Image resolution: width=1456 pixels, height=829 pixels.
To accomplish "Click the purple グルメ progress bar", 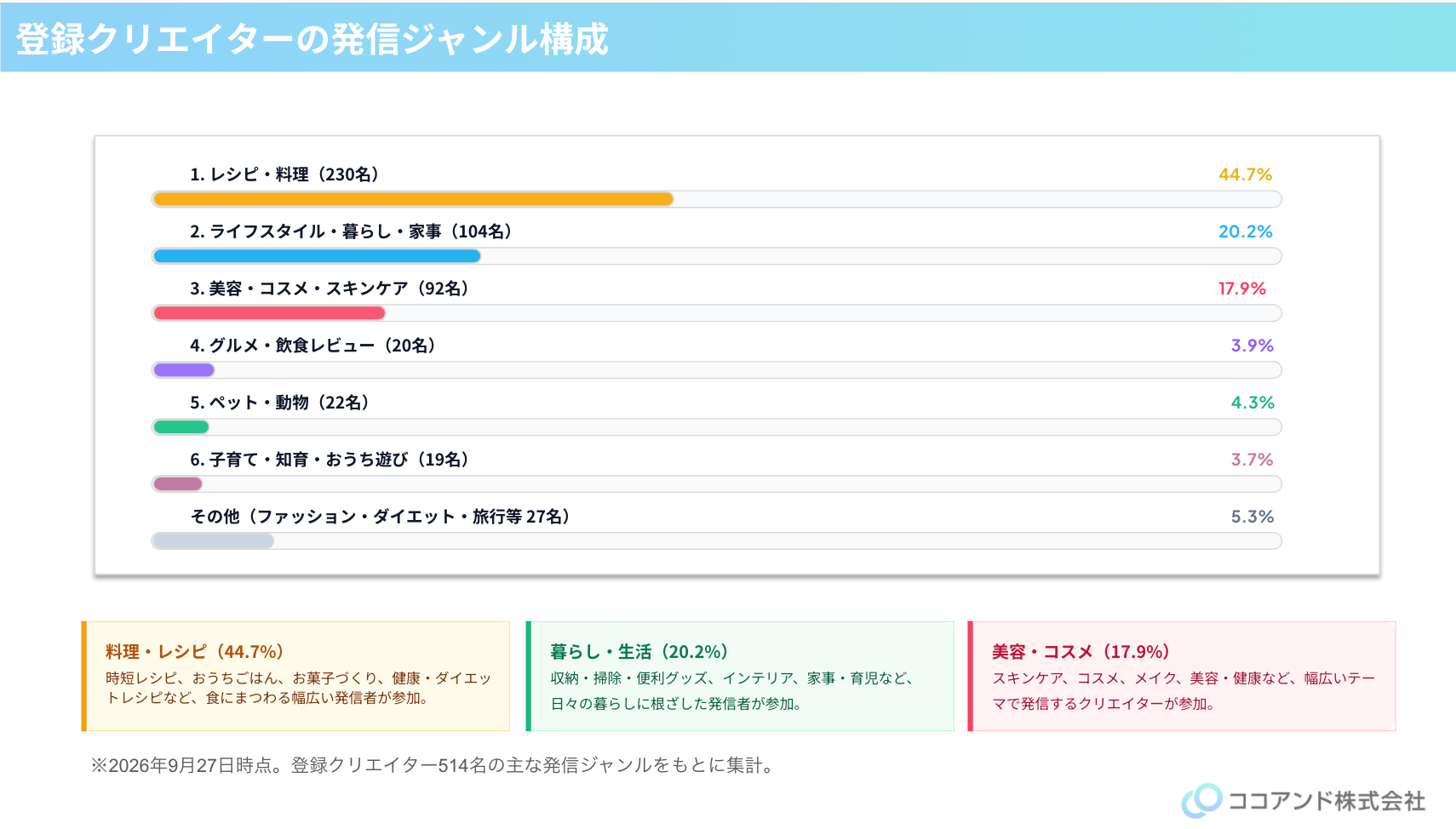I will (x=183, y=370).
